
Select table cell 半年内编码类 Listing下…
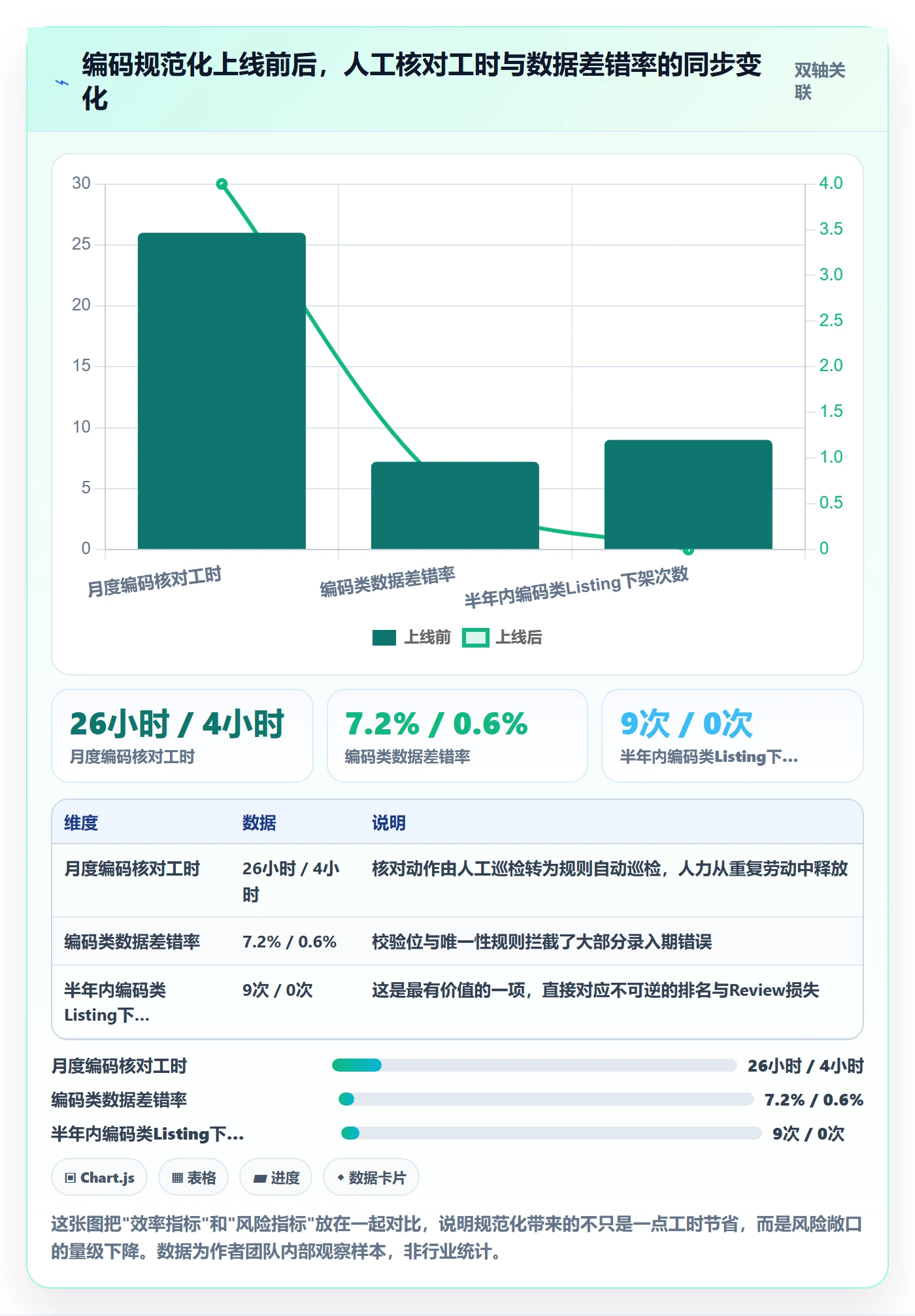coord(115,1002)
